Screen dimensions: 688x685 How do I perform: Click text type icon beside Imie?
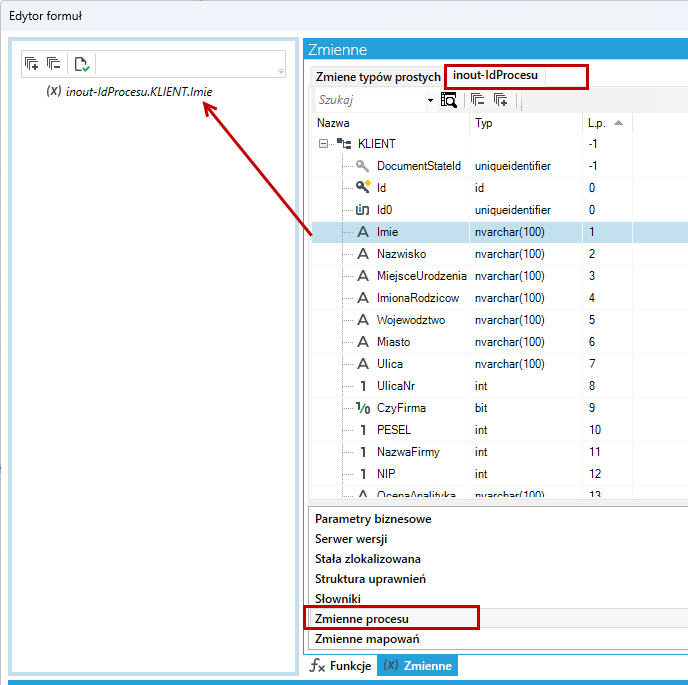[x=363, y=232]
